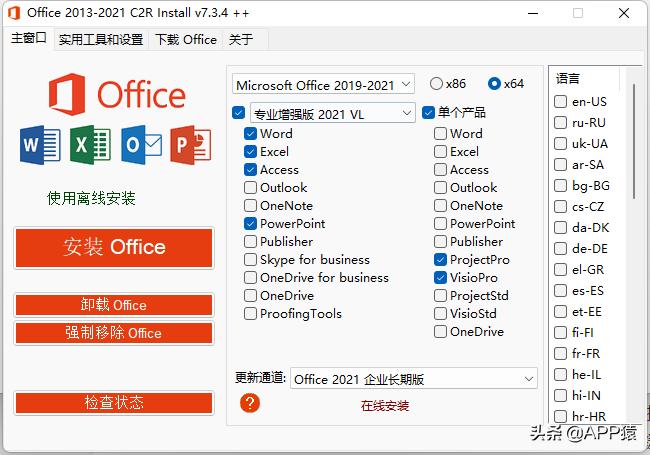Click the PowerPoint app icon
The width and height of the screenshot is (650, 455).
click(x=190, y=146)
